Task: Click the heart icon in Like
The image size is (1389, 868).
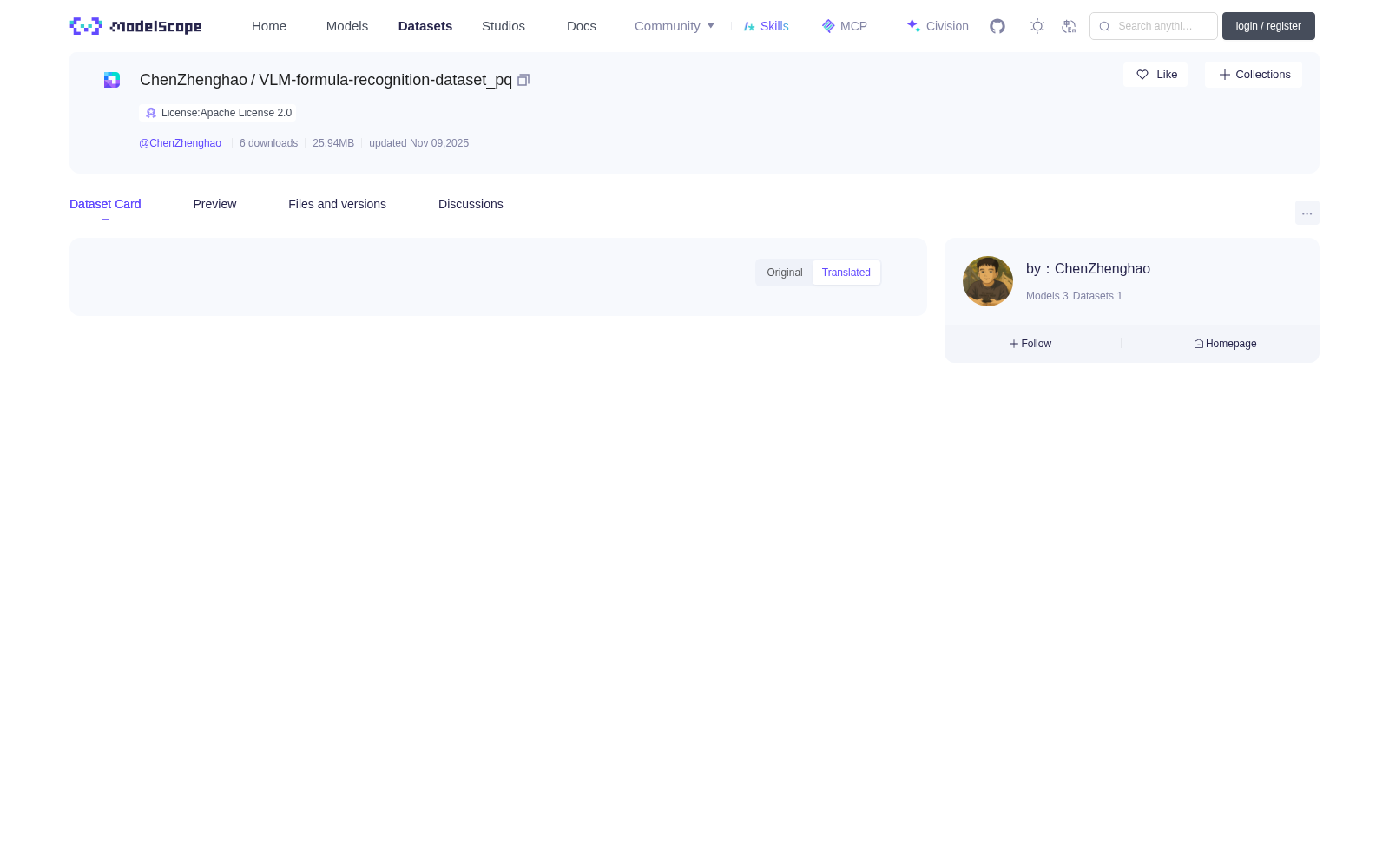Action: point(1142,75)
